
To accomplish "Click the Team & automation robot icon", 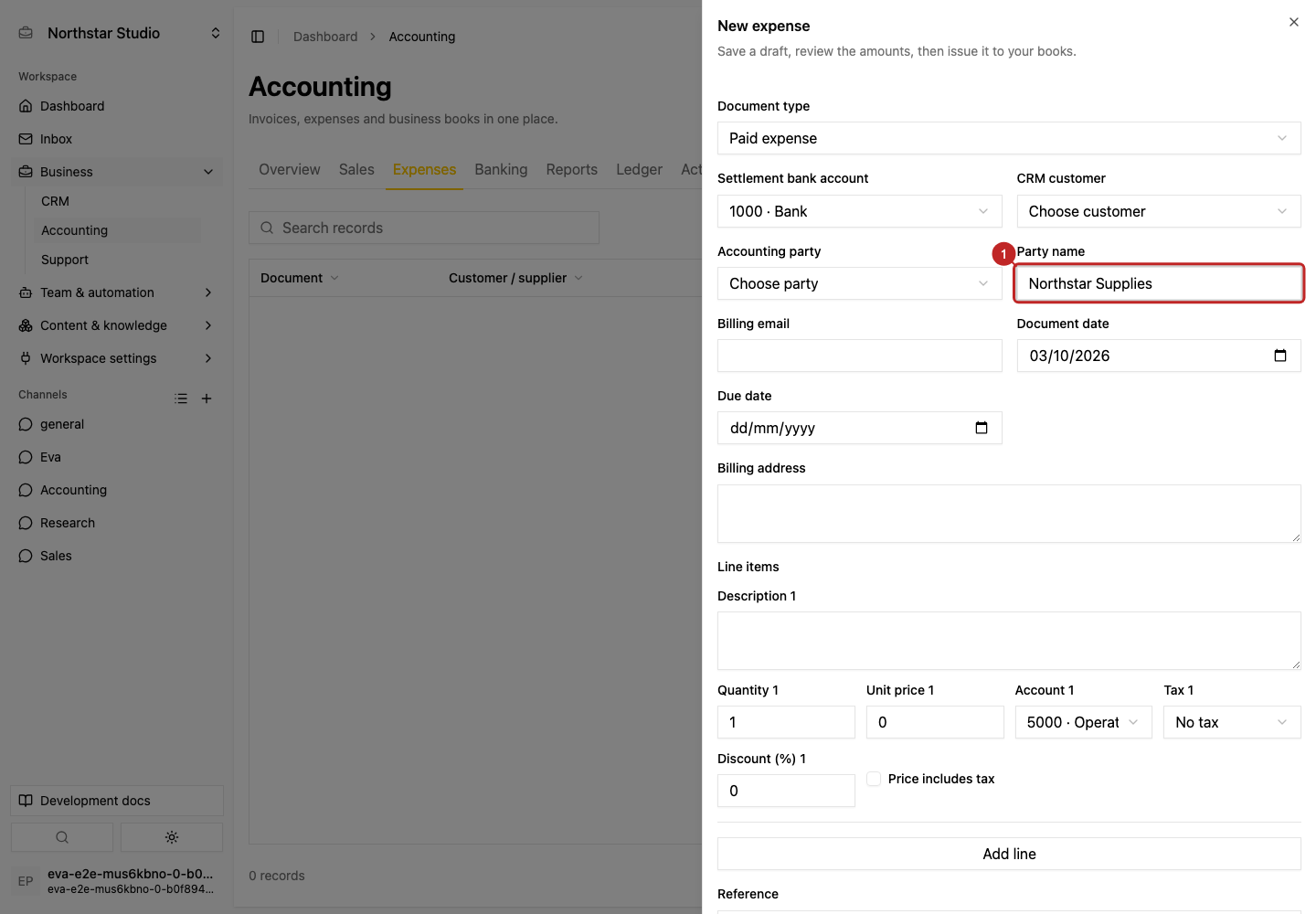I will (26, 292).
